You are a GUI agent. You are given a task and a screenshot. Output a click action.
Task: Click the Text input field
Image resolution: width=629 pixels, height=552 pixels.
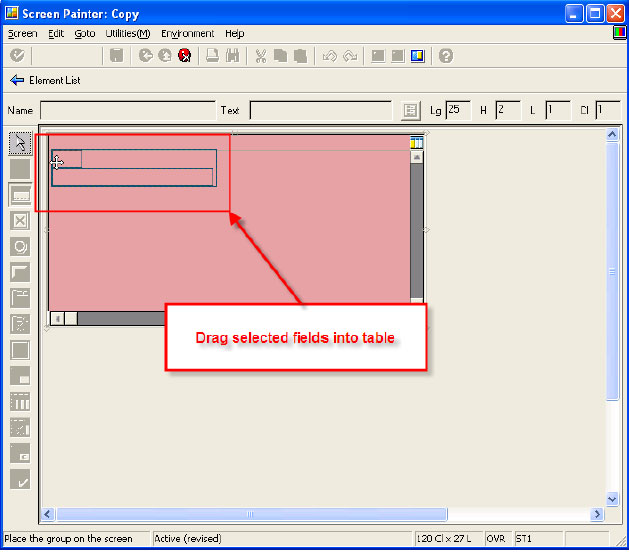(x=320, y=110)
